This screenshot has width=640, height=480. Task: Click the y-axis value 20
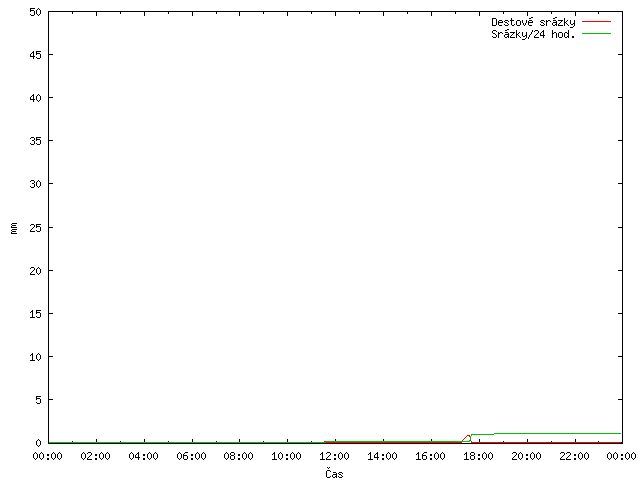36,271
